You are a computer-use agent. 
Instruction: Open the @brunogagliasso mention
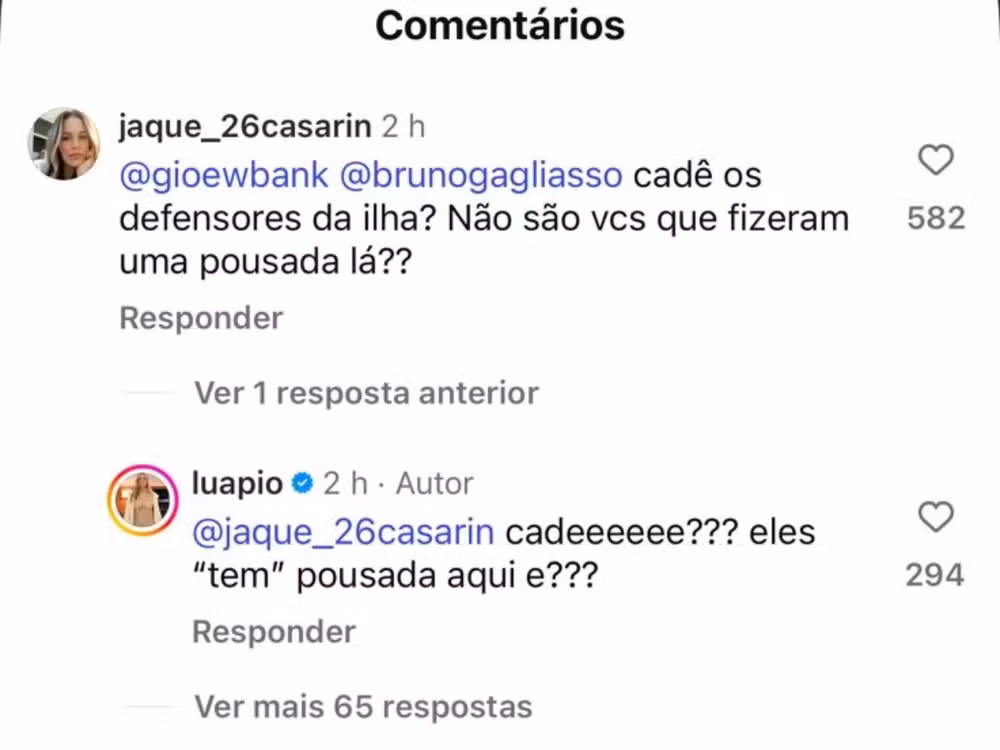click(x=481, y=175)
